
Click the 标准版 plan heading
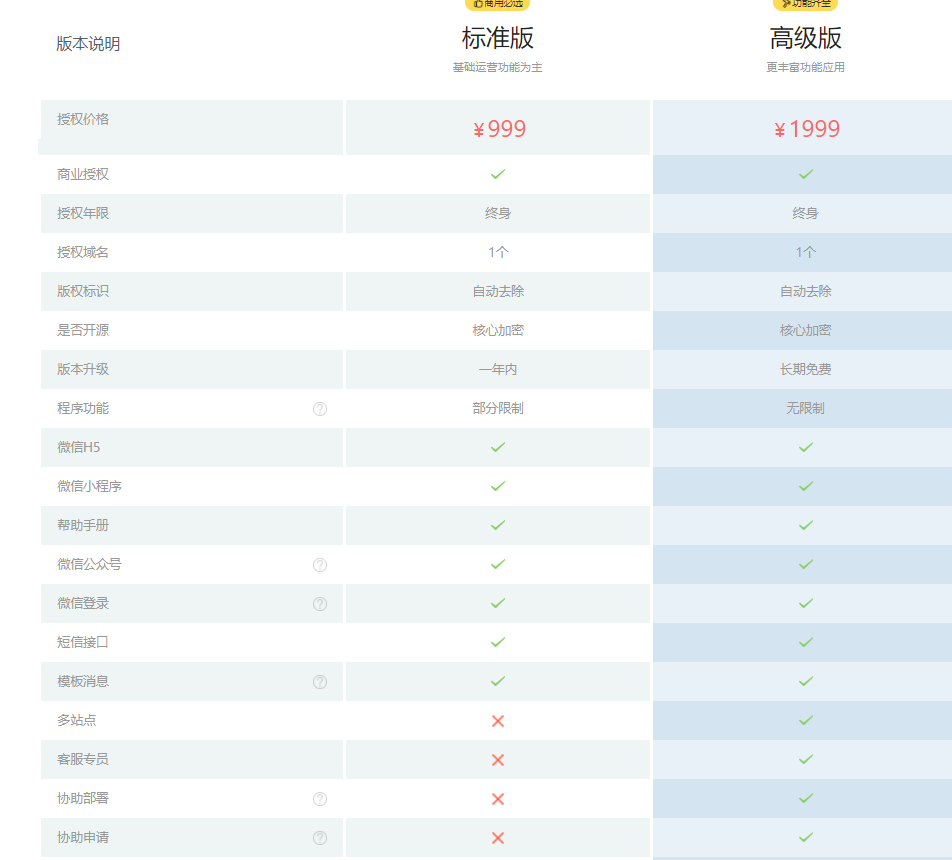[498, 38]
